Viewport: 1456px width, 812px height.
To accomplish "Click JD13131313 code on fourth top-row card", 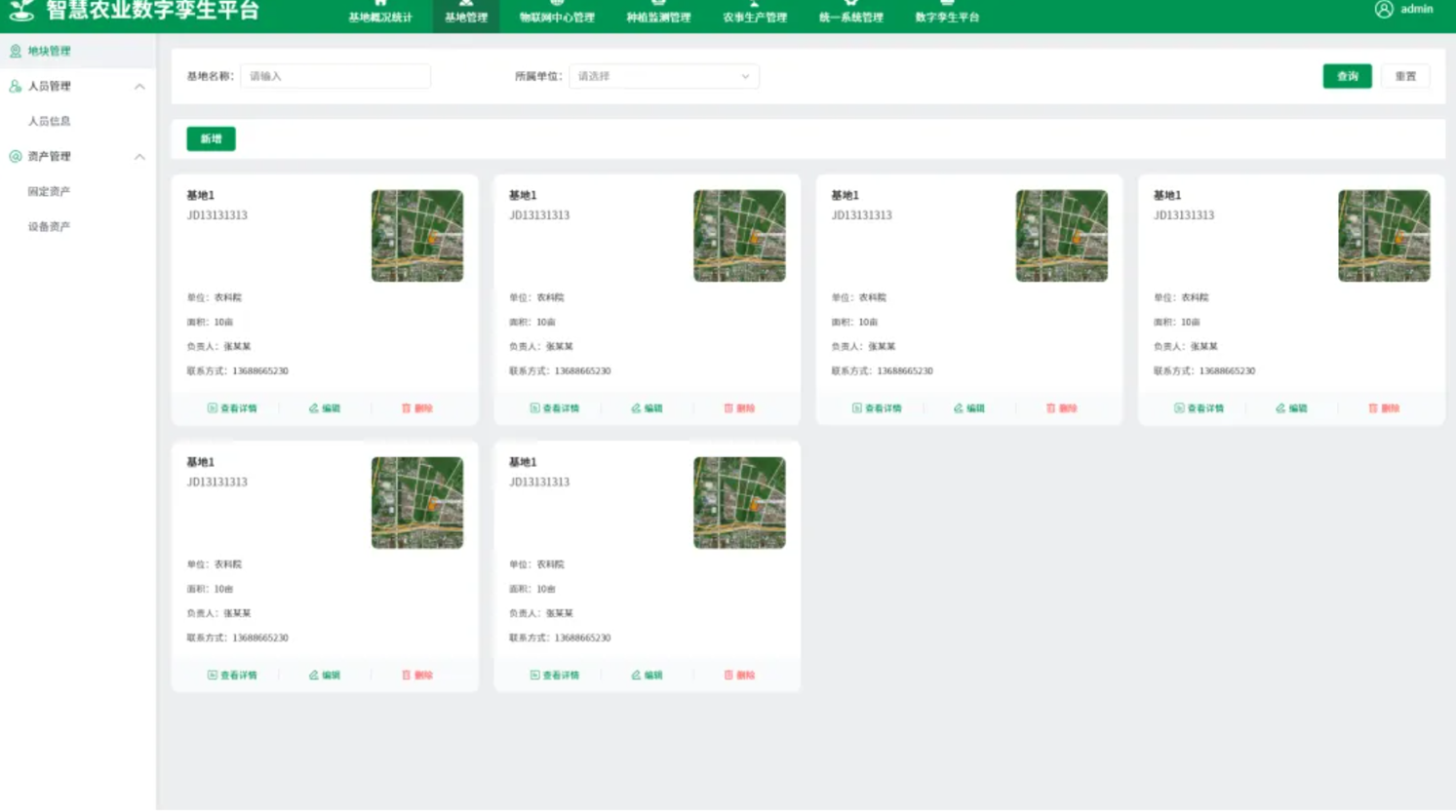I will pyautogui.click(x=1184, y=215).
